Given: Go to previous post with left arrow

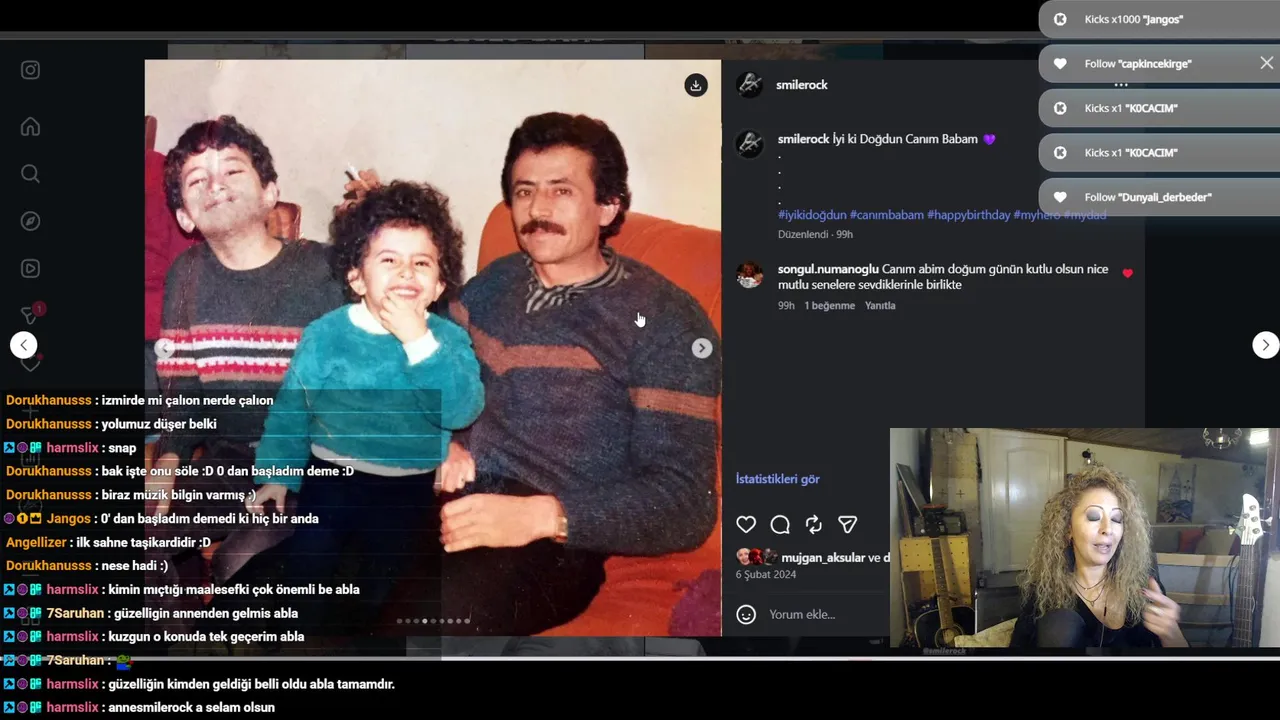Looking at the screenshot, I should [x=24, y=345].
